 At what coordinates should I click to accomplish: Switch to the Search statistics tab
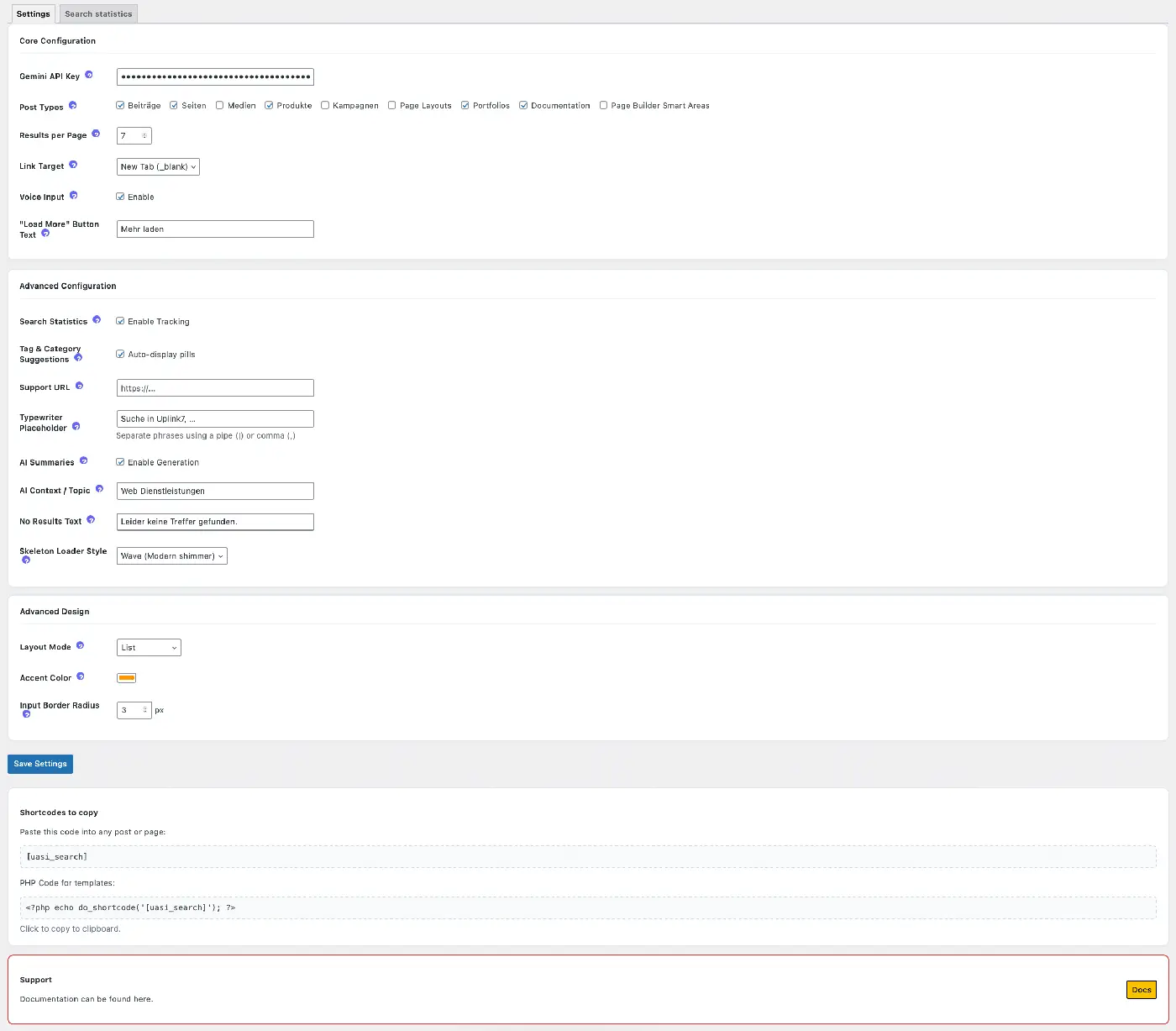click(98, 14)
